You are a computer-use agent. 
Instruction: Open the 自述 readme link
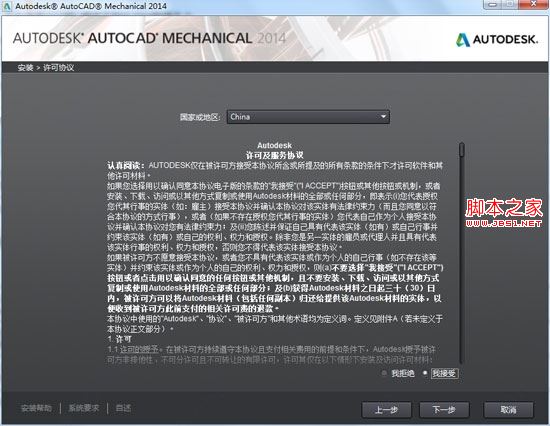pyautogui.click(x=123, y=408)
